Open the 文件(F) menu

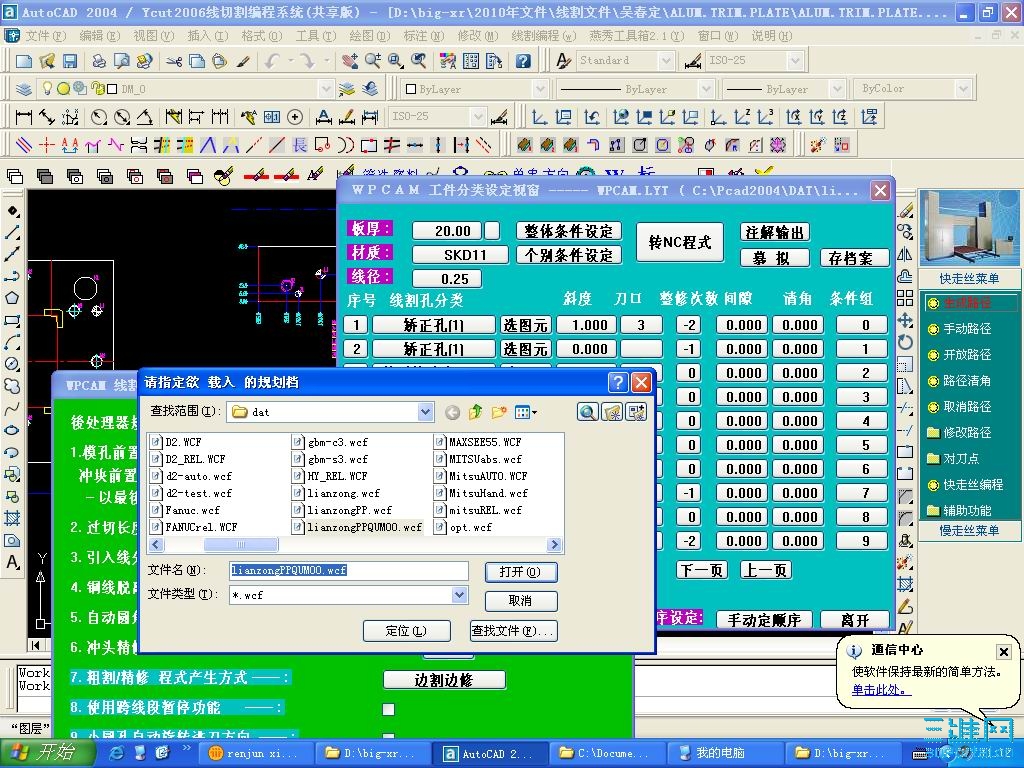[45, 35]
